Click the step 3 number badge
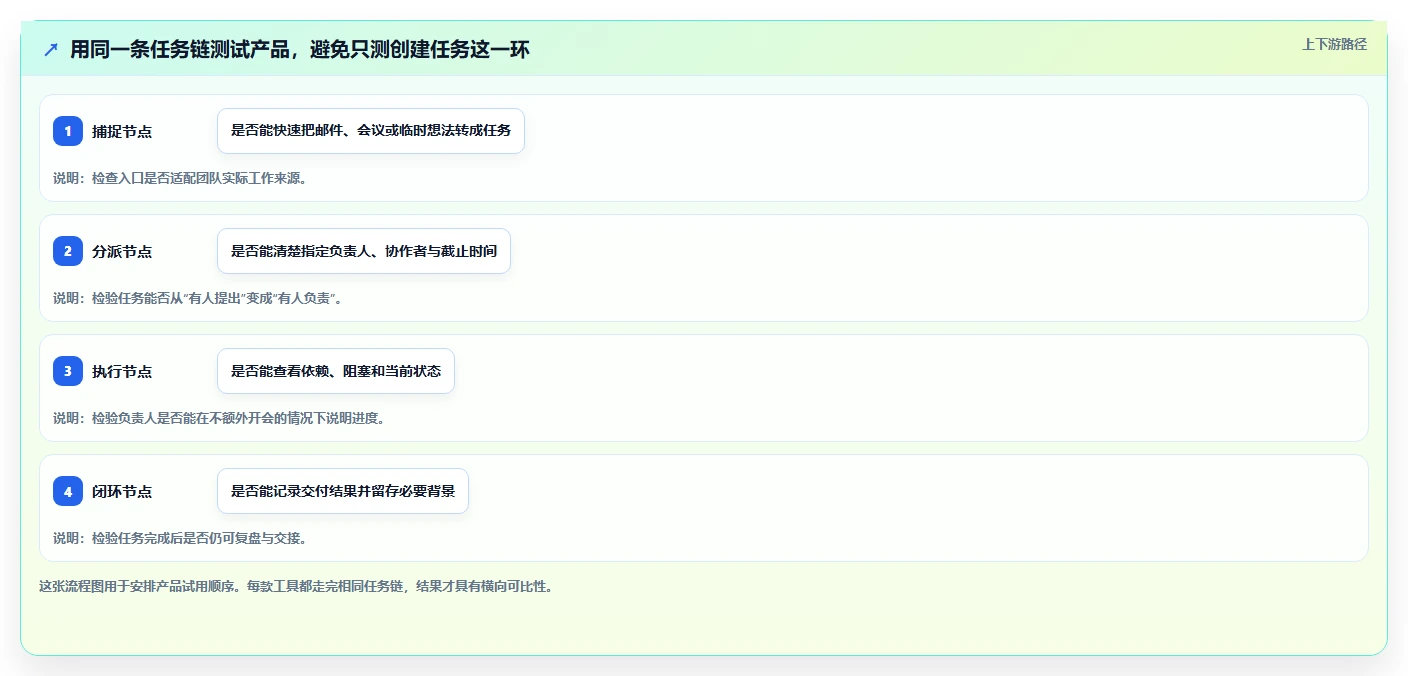Screen dimensions: 1408x676 [x=68, y=371]
